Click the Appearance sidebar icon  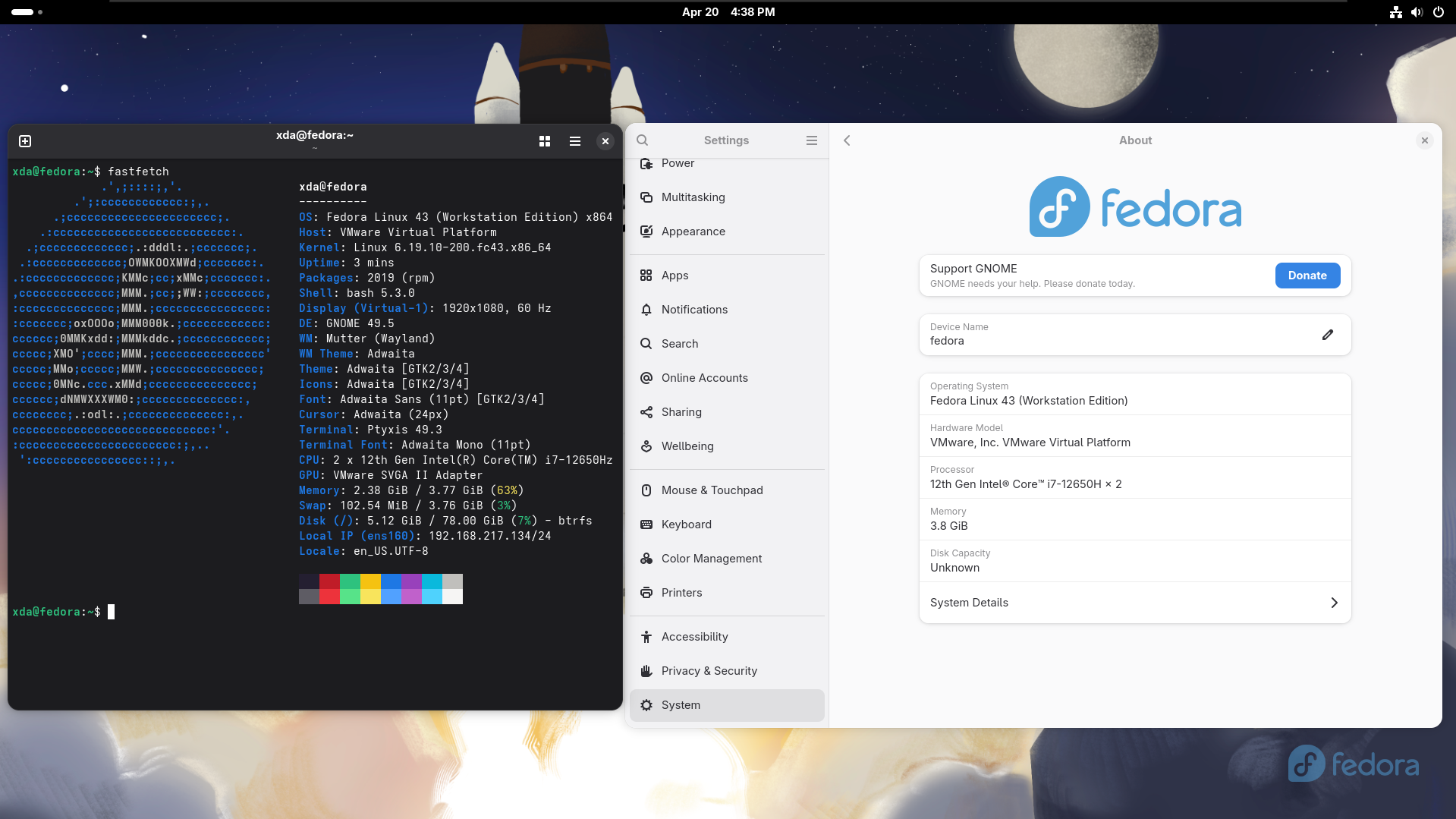[646, 232]
